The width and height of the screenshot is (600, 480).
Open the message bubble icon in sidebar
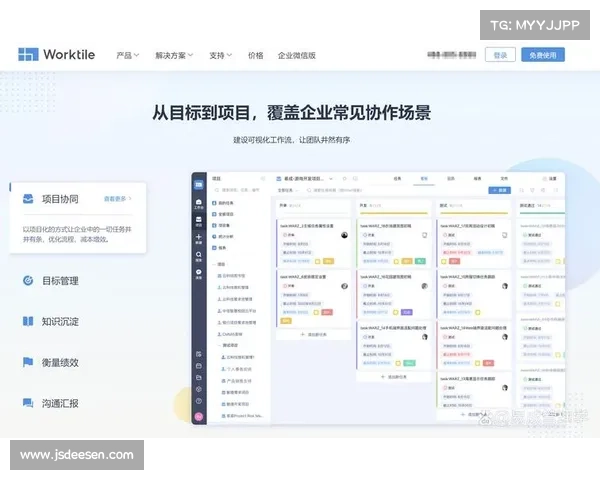pos(199,274)
